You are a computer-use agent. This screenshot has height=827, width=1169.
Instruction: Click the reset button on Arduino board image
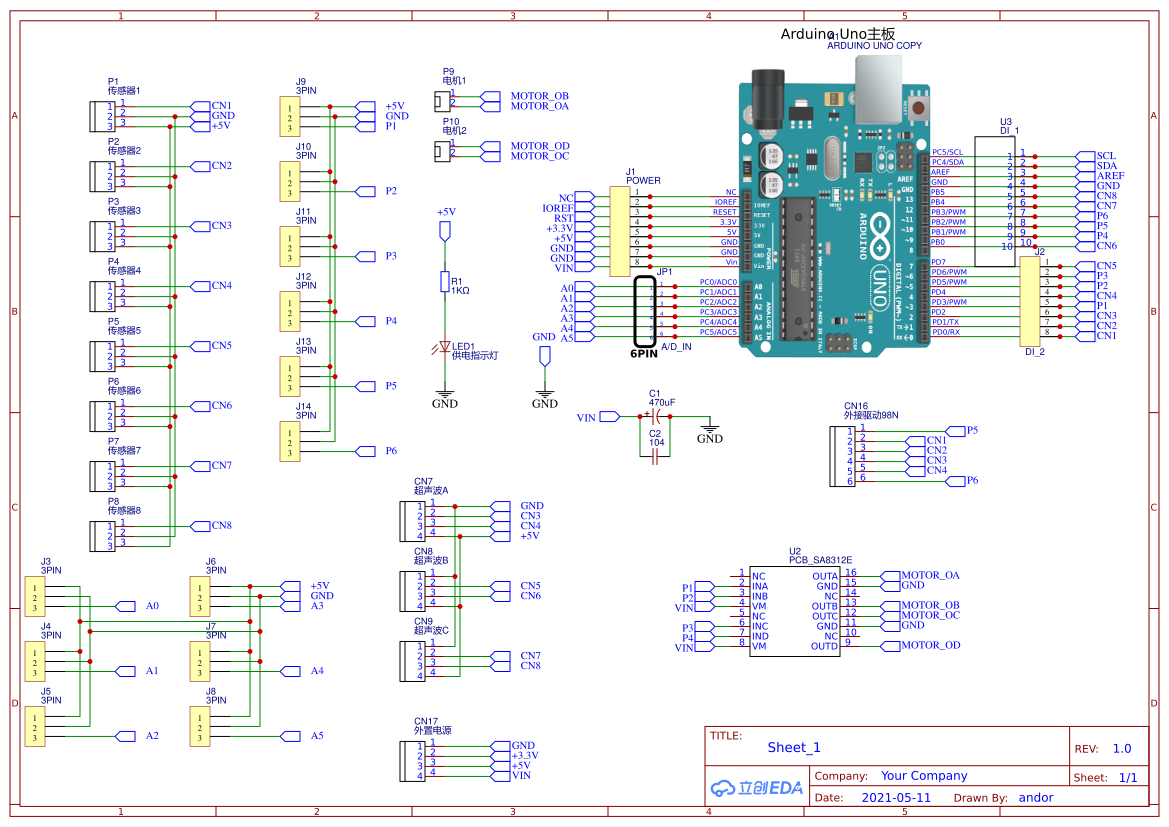point(917,107)
